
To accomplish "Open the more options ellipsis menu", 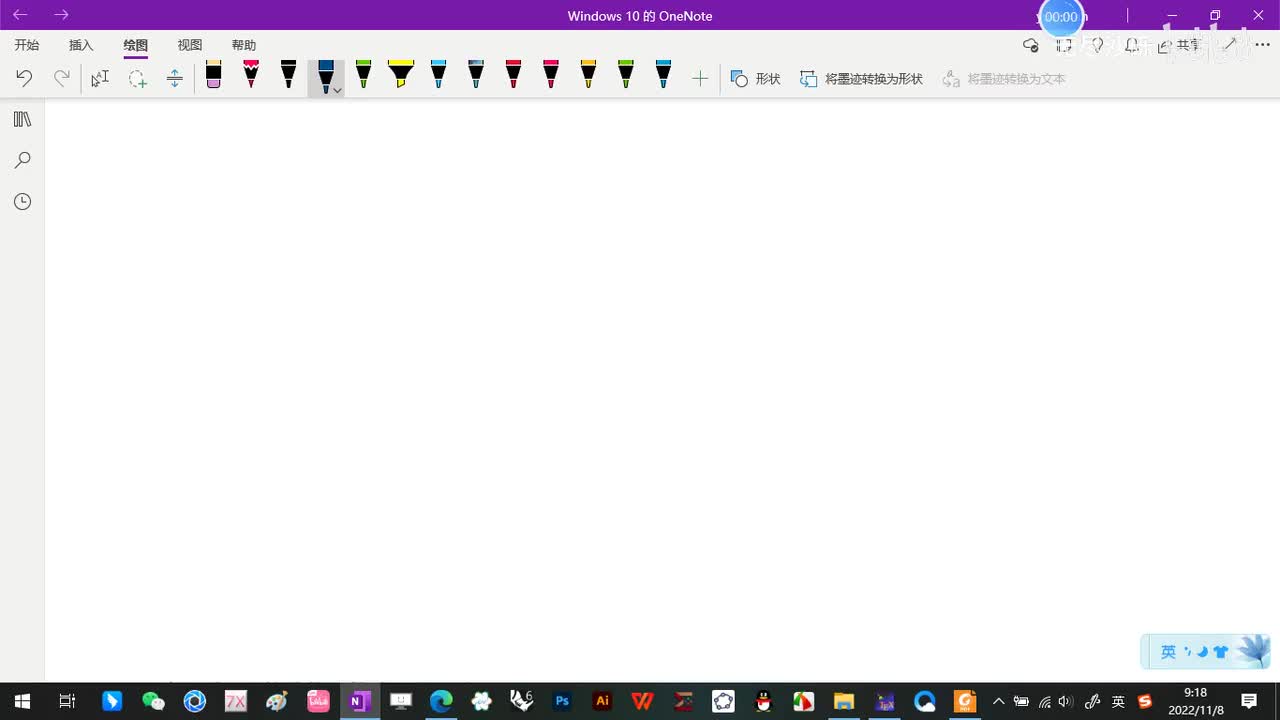I will pyautogui.click(x=1262, y=45).
